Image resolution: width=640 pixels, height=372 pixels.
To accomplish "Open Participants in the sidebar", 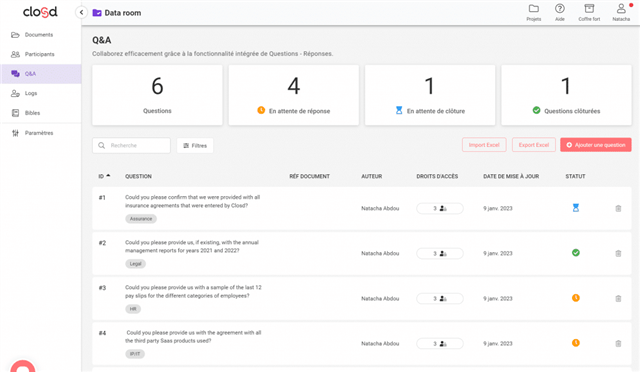I will pyautogui.click(x=39, y=54).
